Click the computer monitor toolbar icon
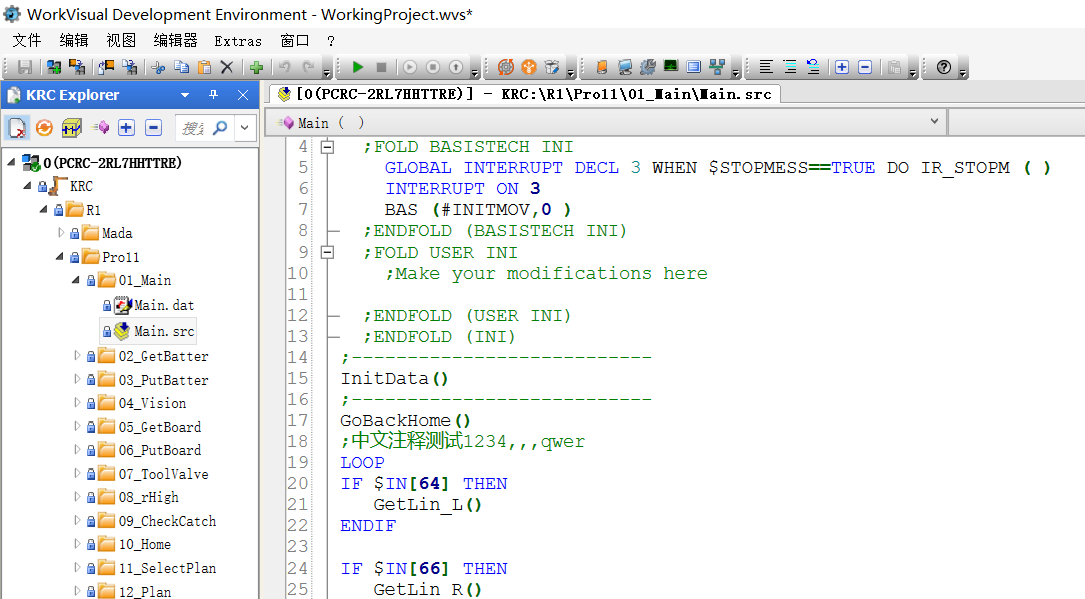 point(625,67)
